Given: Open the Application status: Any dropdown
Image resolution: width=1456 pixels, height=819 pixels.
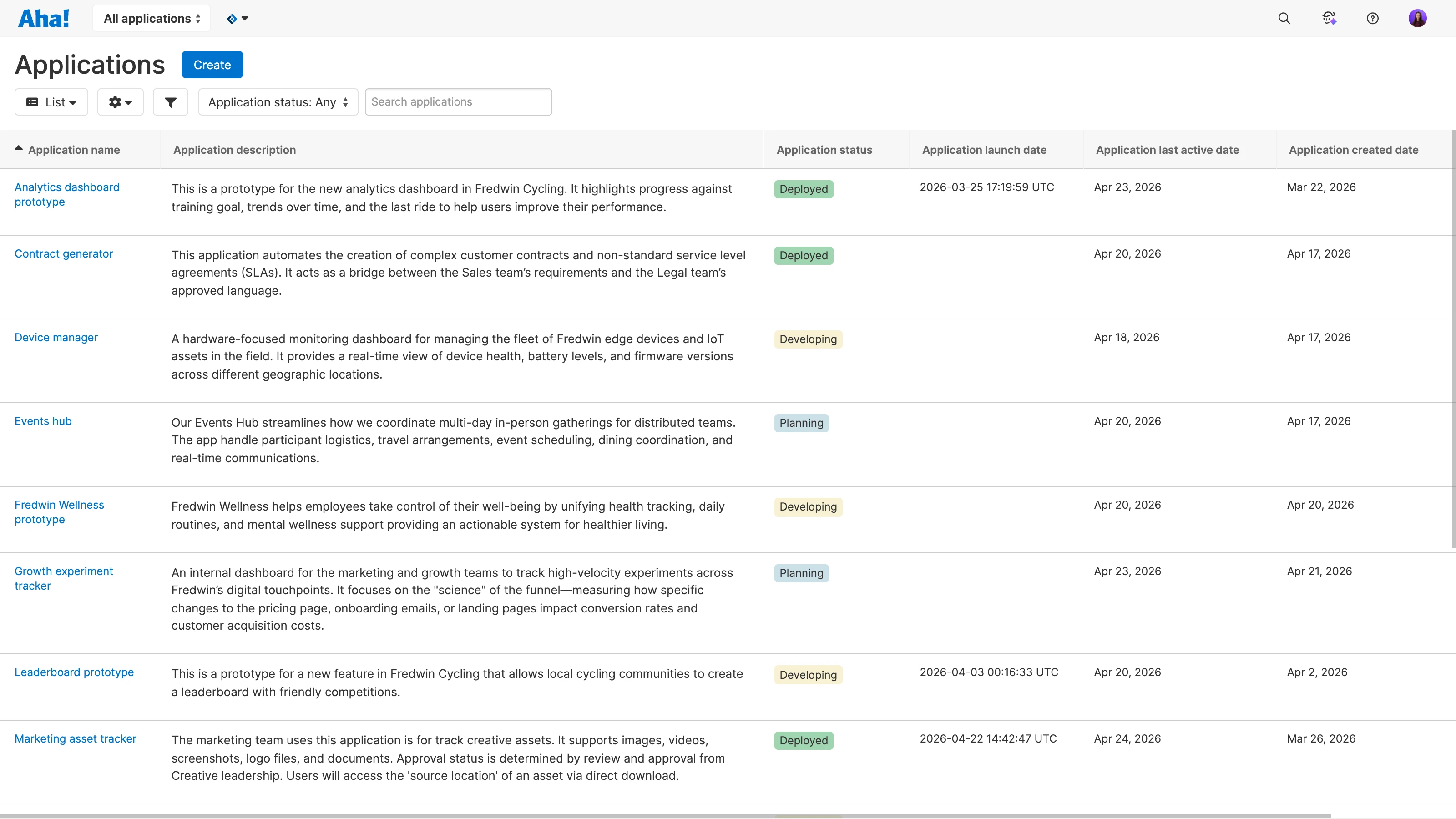Looking at the screenshot, I should [x=277, y=102].
